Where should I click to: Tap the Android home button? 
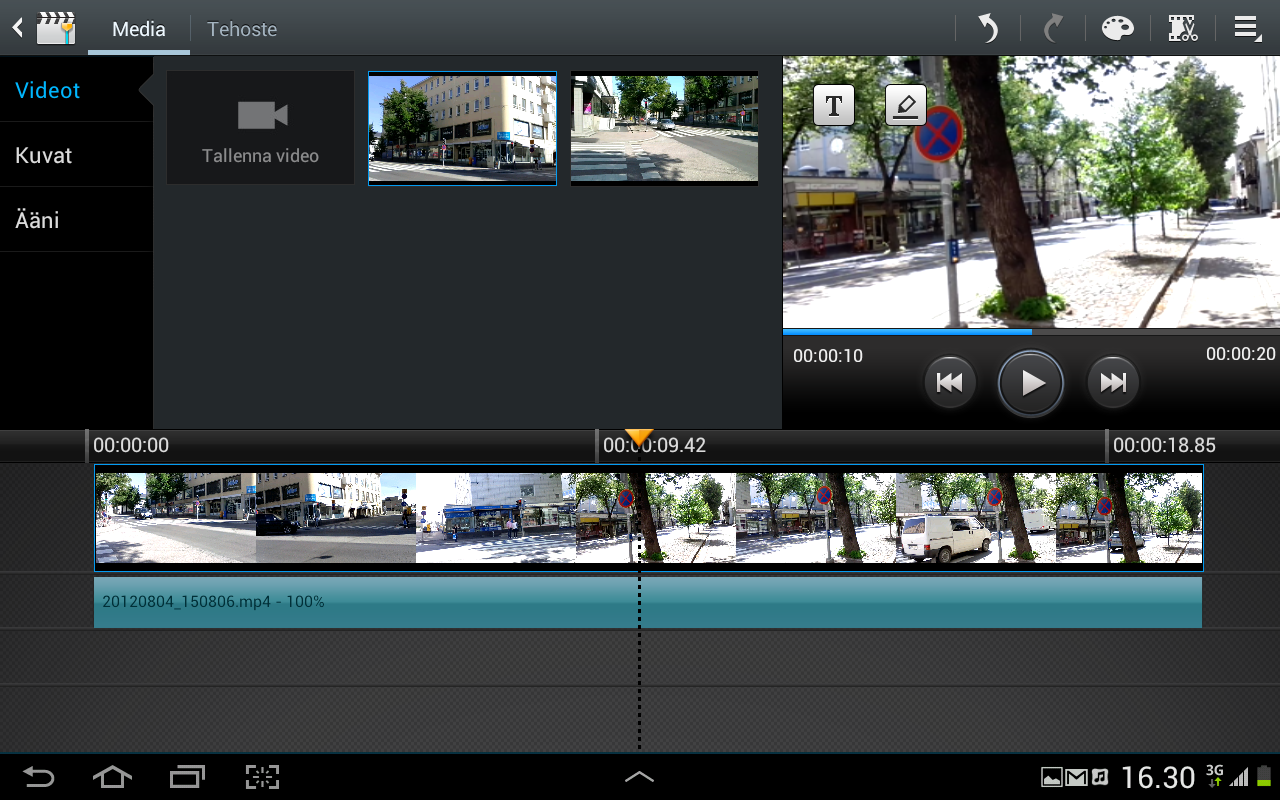pyautogui.click(x=112, y=777)
